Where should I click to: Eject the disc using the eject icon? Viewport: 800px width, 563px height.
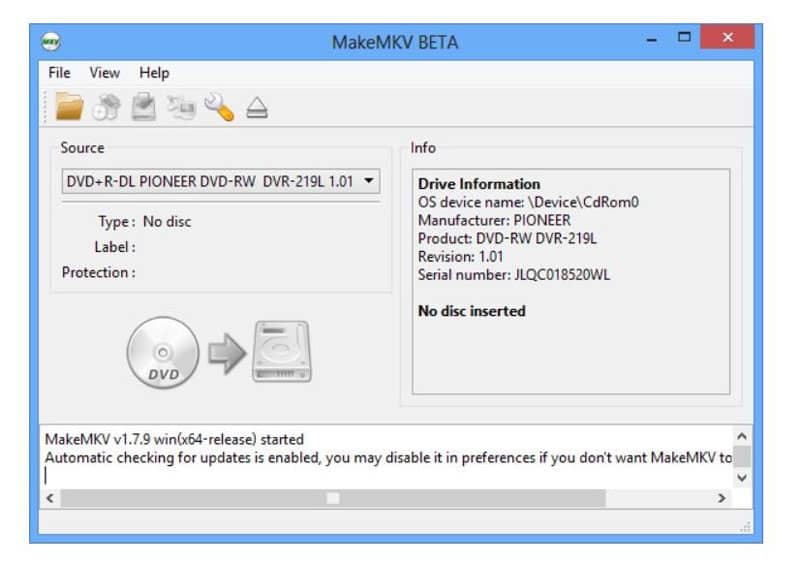pyautogui.click(x=257, y=107)
